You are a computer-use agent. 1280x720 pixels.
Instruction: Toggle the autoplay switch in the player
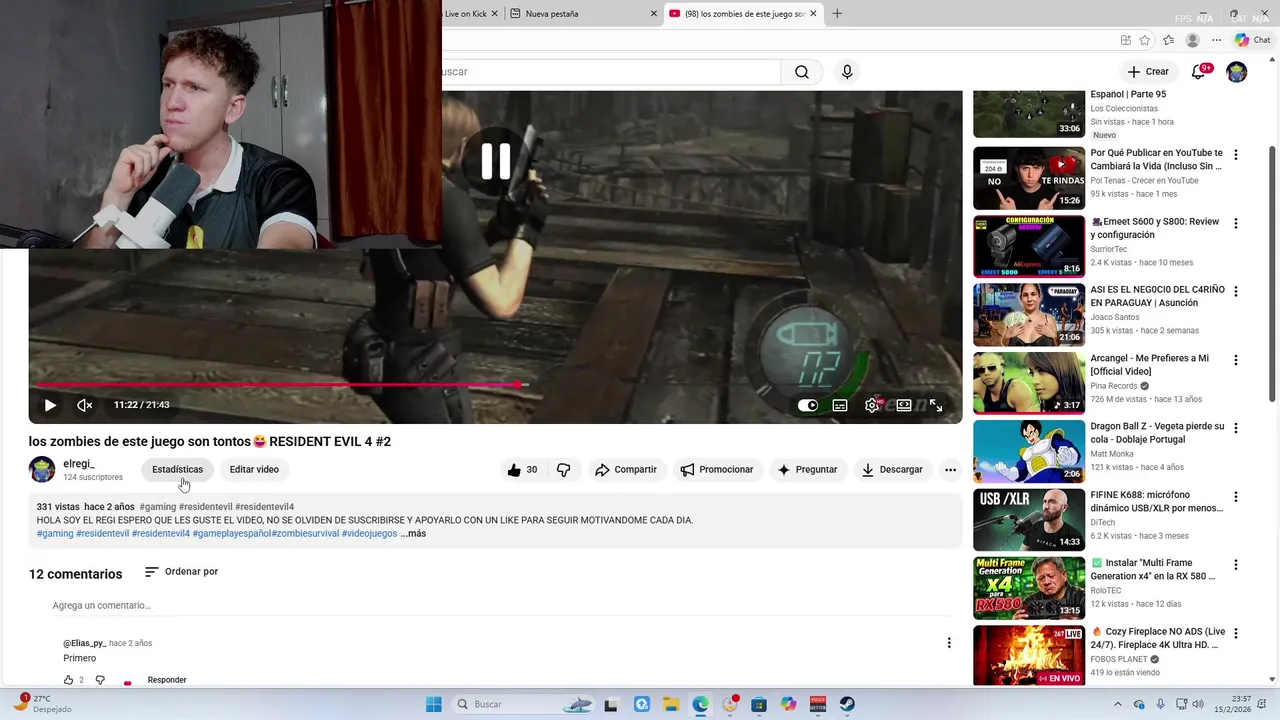tap(807, 405)
